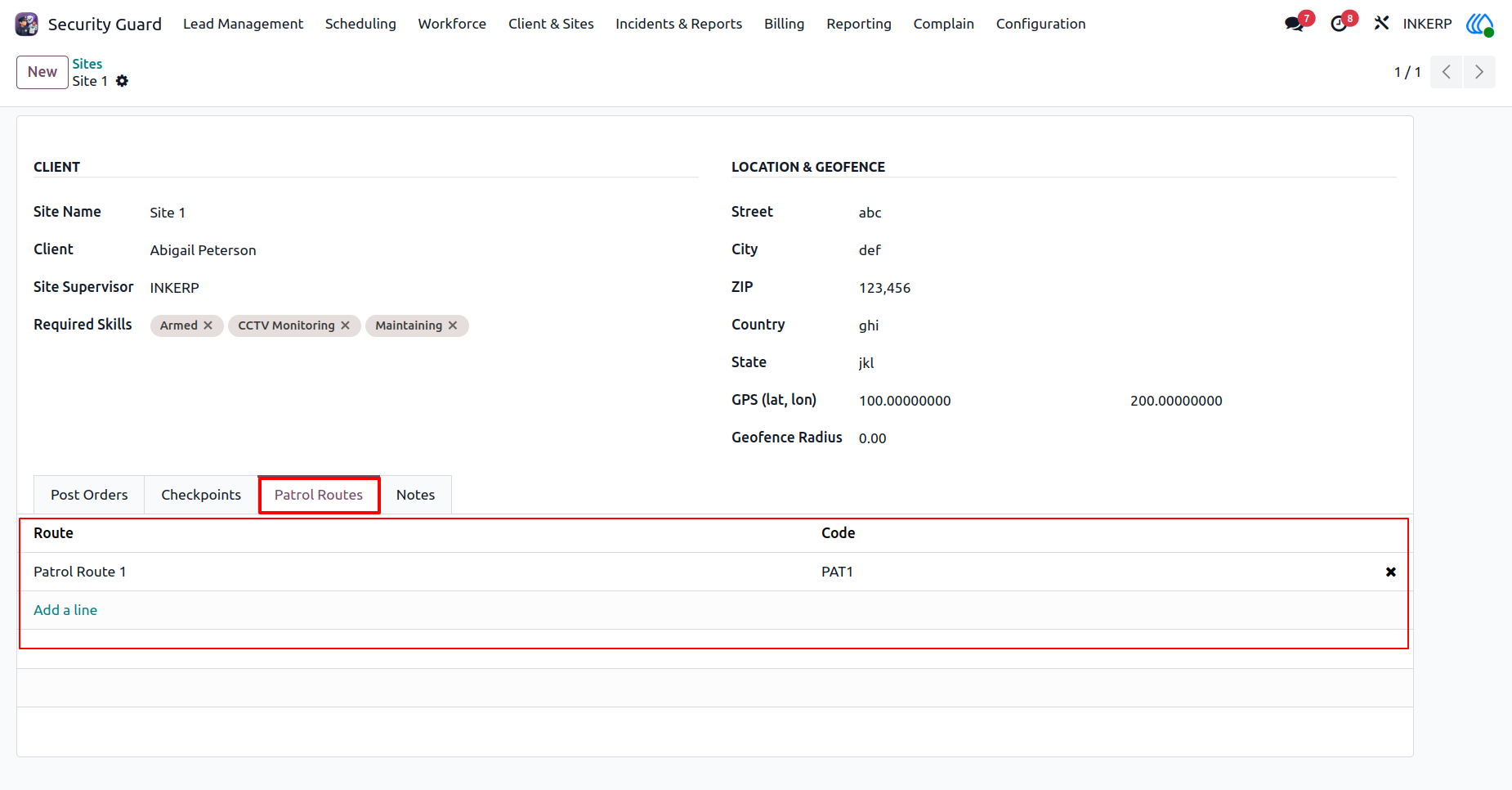Open the Complain menu
Viewport: 1512px width, 790px height.
(943, 24)
